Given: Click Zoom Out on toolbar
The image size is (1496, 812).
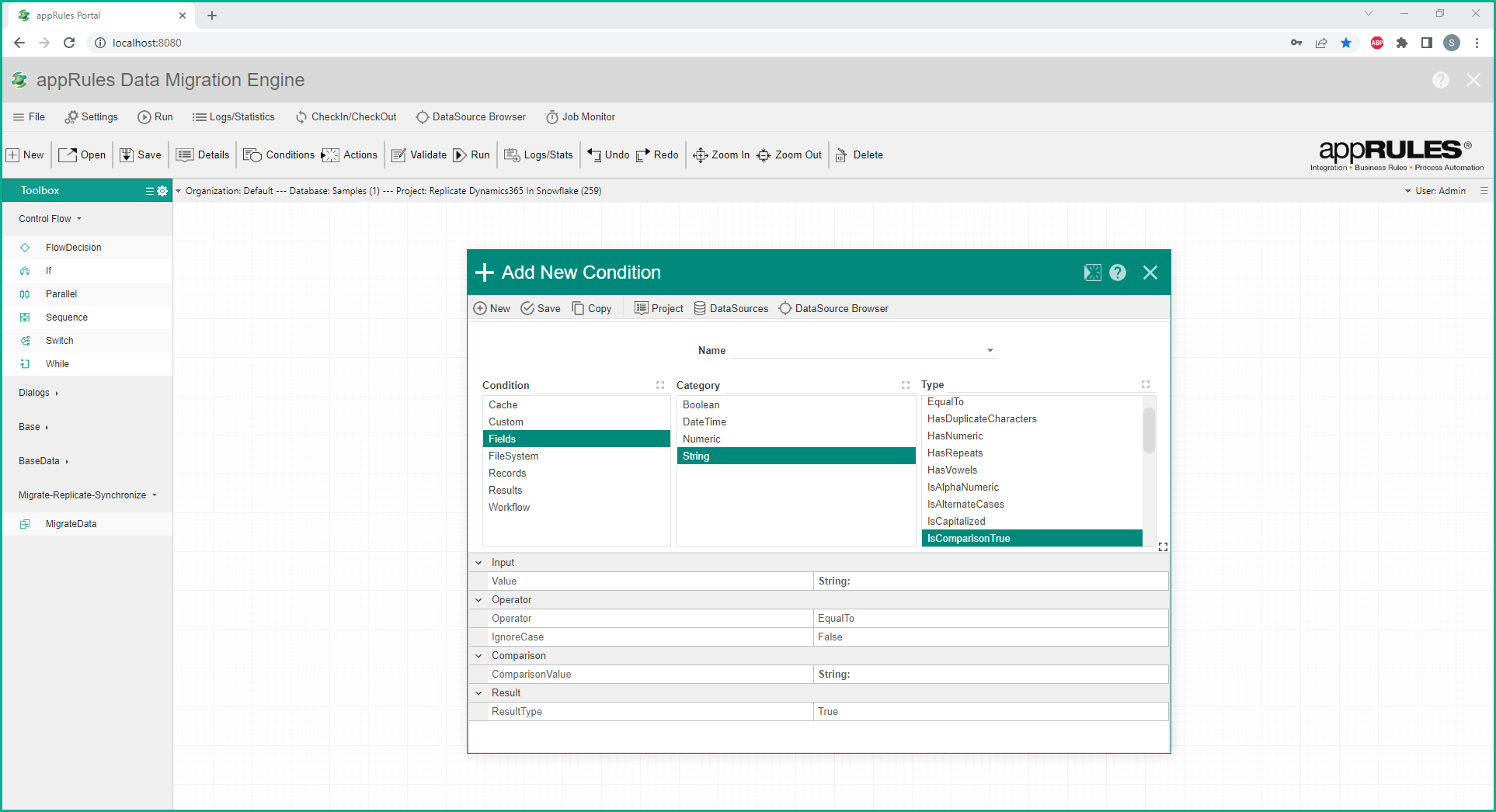Looking at the screenshot, I should [789, 155].
